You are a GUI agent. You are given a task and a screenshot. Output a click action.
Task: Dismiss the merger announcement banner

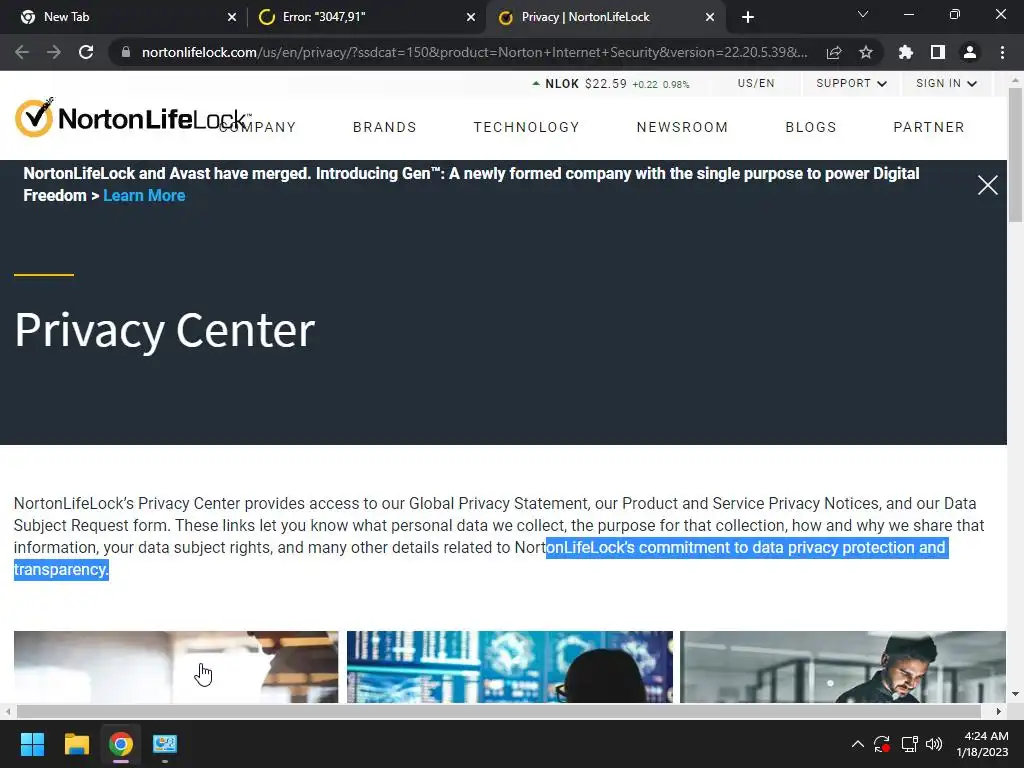(987, 185)
